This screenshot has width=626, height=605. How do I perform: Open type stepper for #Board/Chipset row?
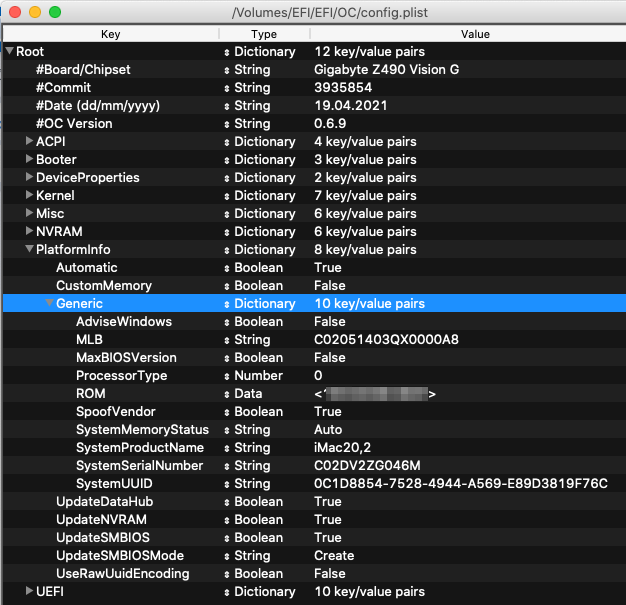(x=227, y=70)
